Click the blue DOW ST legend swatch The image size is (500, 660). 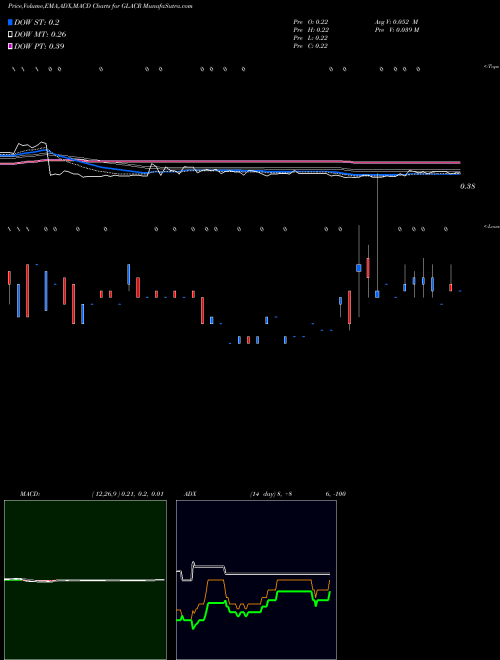coord(10,23)
